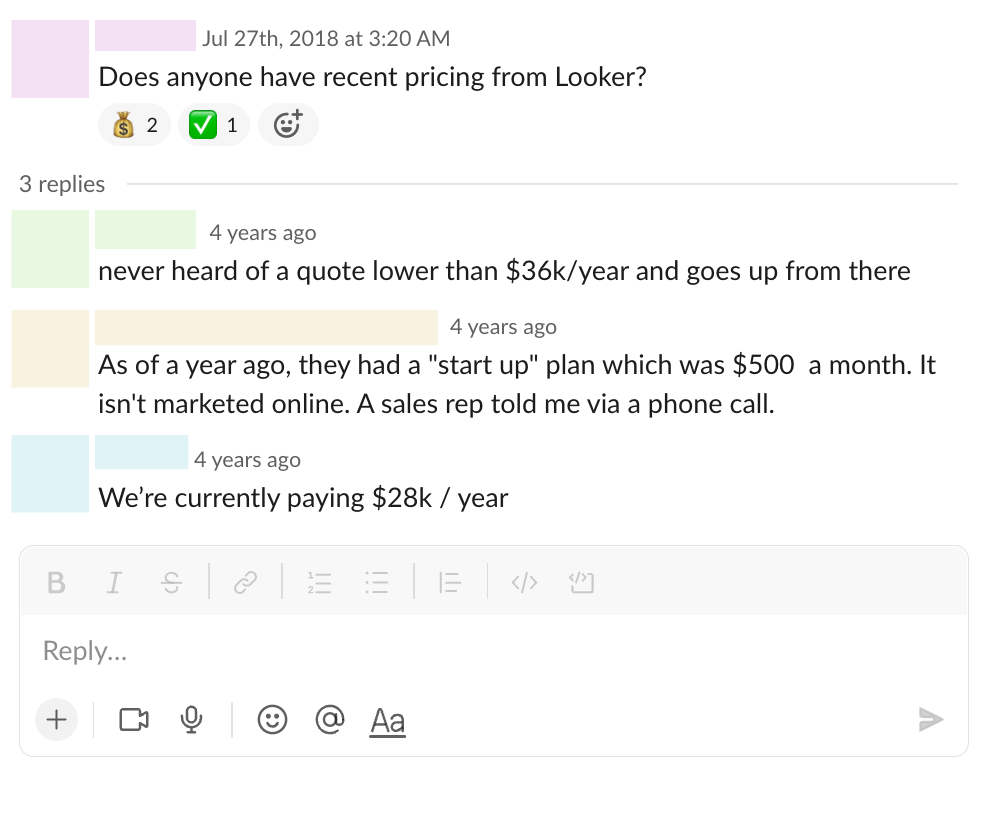Mention someone with the @ button

(x=329, y=719)
